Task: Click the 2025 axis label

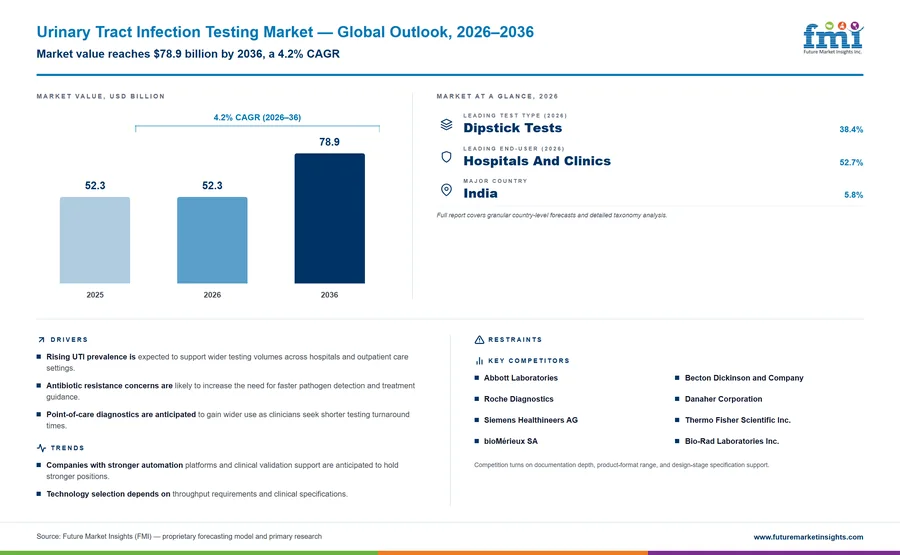Action: 95,295
